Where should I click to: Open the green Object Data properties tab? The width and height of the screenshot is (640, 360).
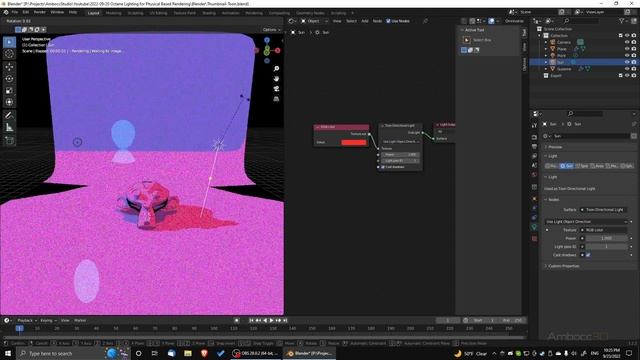(534, 227)
